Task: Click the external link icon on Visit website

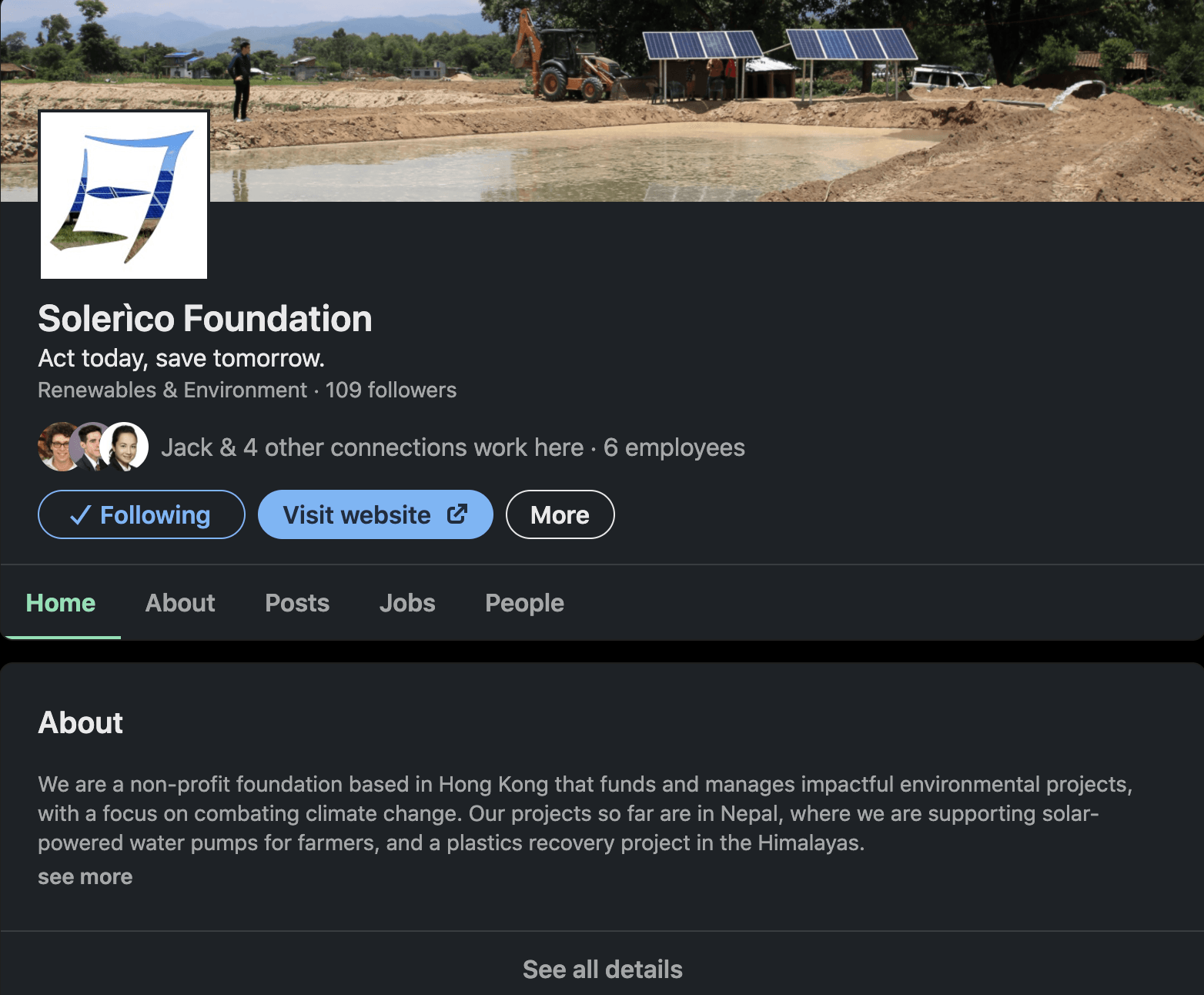Action: pyautogui.click(x=457, y=514)
